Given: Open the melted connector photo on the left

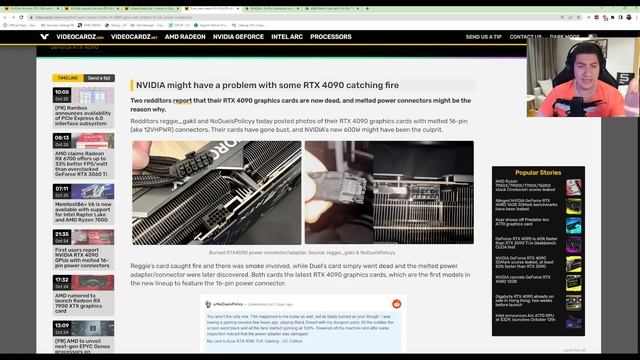Looking at the screenshot, I should pyautogui.click(x=216, y=193).
